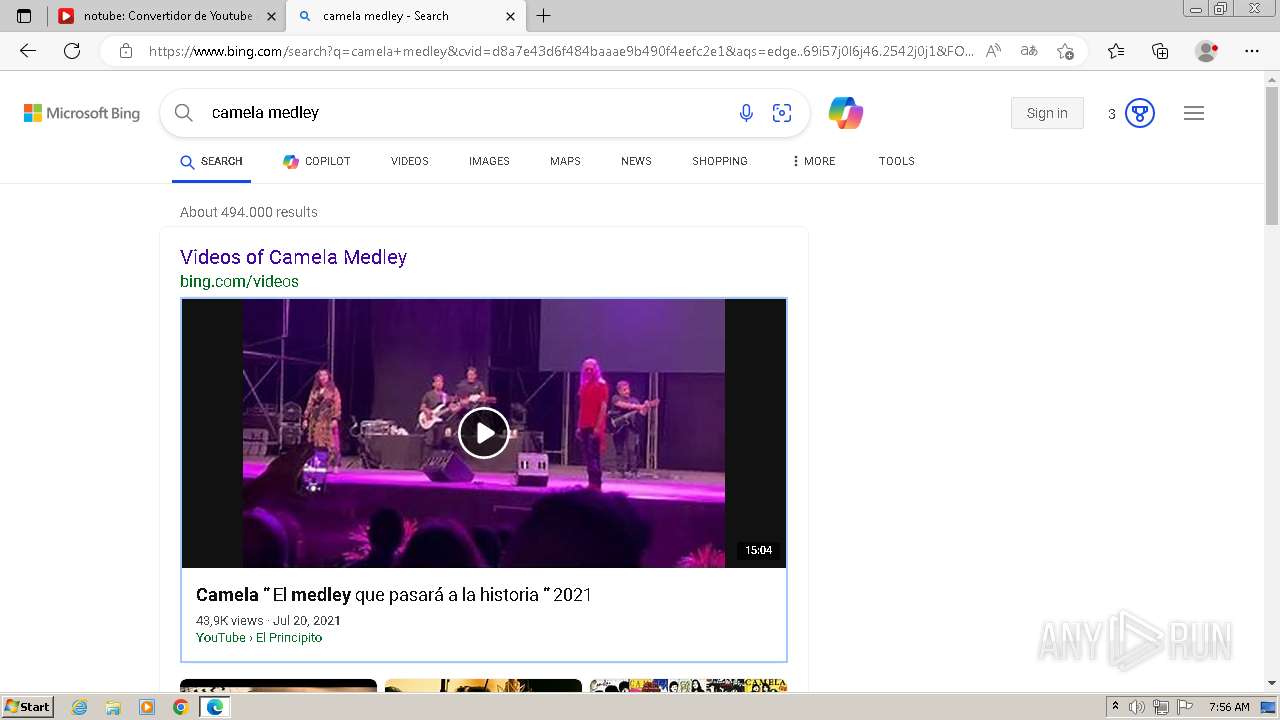This screenshot has height=720, width=1280.
Task: Switch to the COPILOT tab
Action: click(316, 161)
